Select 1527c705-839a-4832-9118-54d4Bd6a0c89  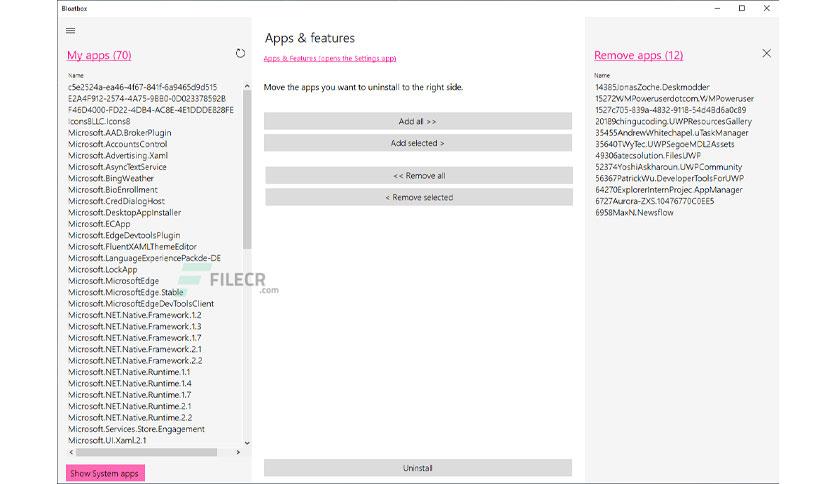[x=671, y=110]
